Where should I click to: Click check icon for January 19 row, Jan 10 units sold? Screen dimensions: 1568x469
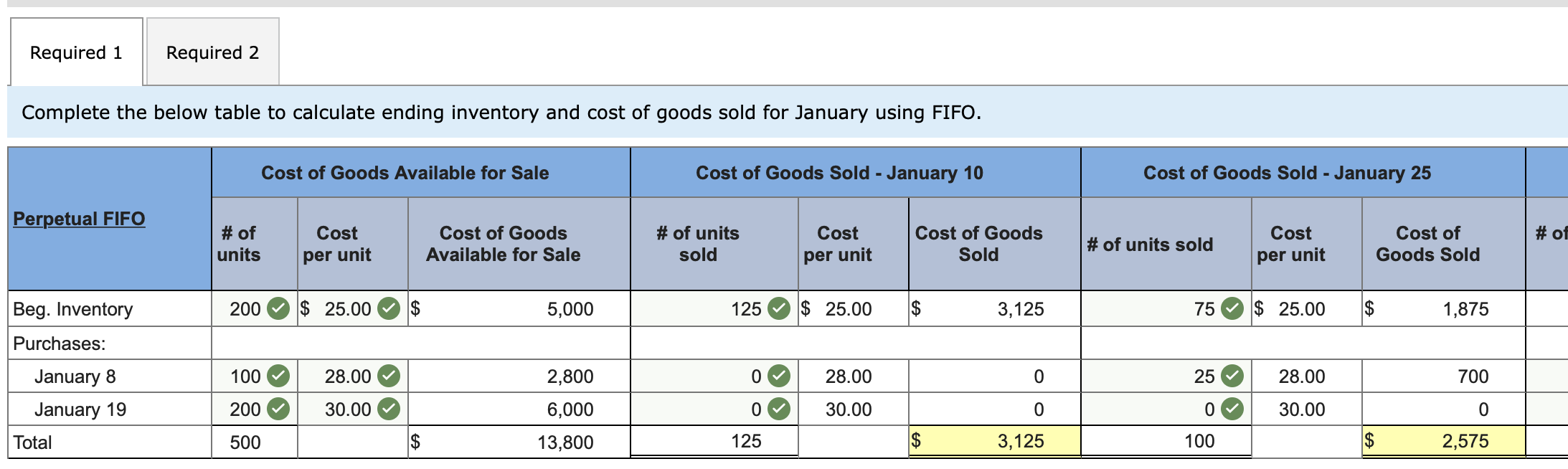click(779, 409)
